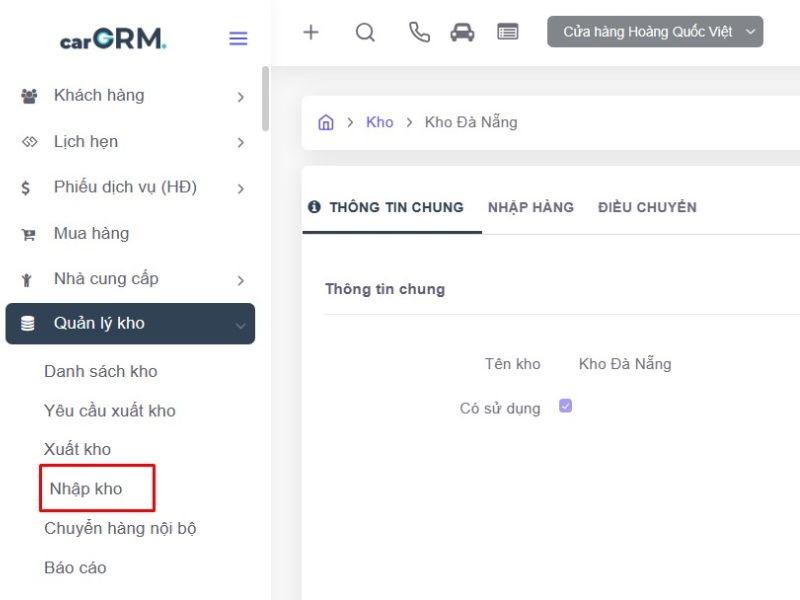Click the car icon in the top bar
800x600 pixels.
click(x=462, y=31)
